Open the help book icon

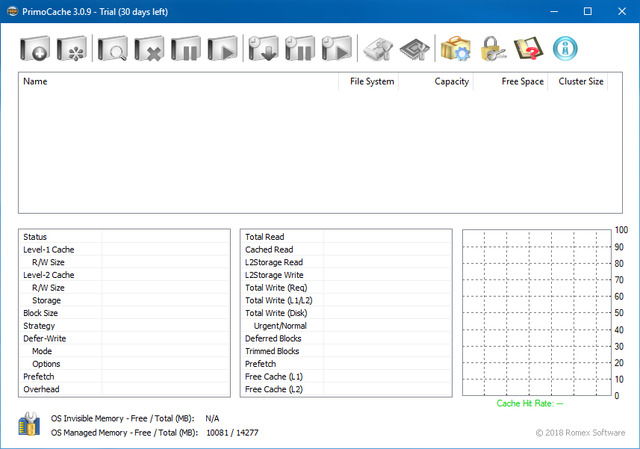tap(528, 48)
